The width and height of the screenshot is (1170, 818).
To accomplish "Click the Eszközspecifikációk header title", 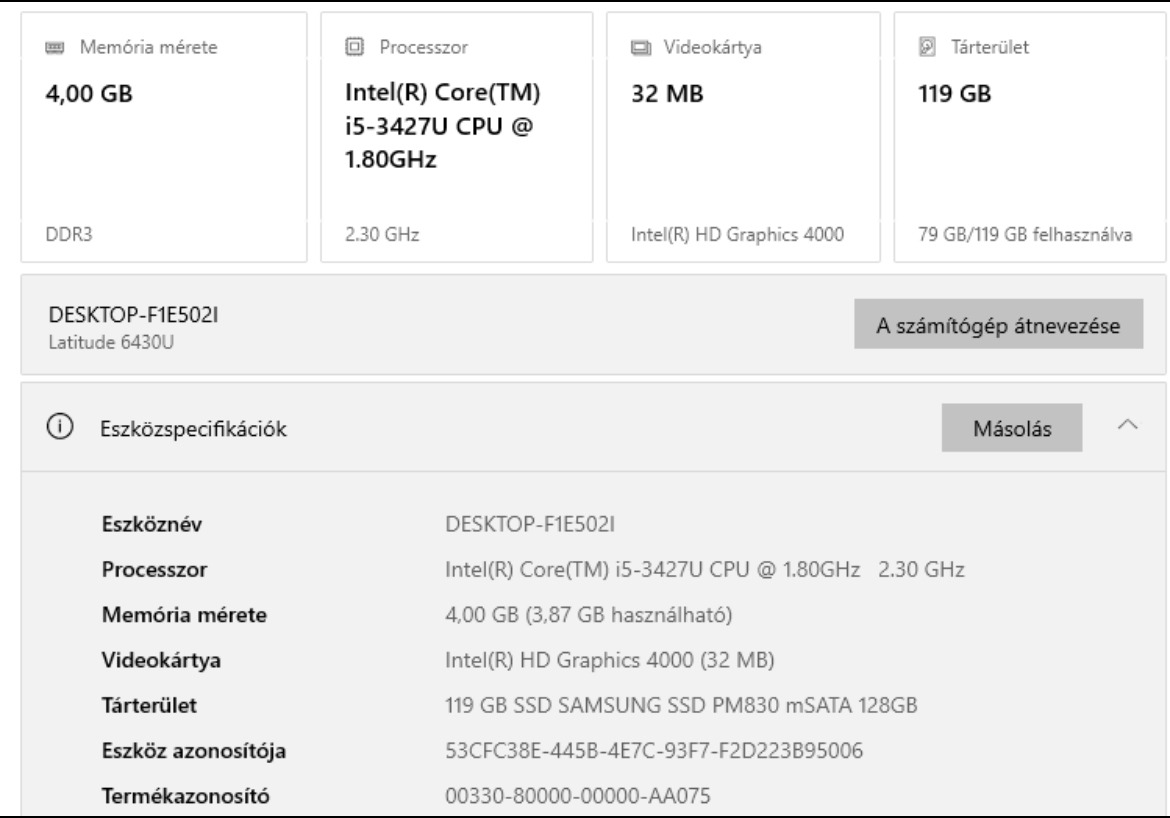I will pos(191,428).
